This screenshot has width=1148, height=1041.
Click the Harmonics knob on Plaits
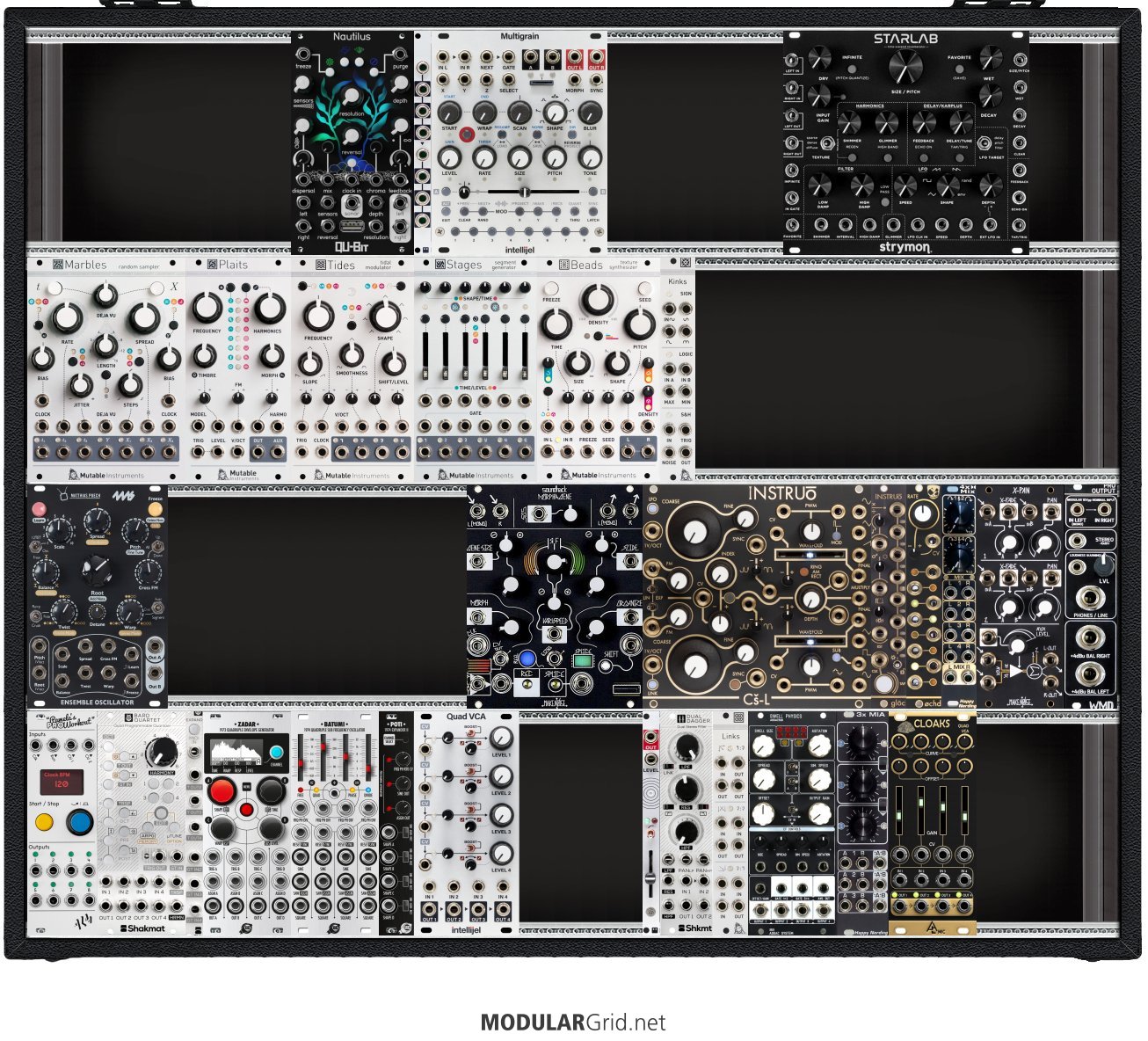[268, 309]
